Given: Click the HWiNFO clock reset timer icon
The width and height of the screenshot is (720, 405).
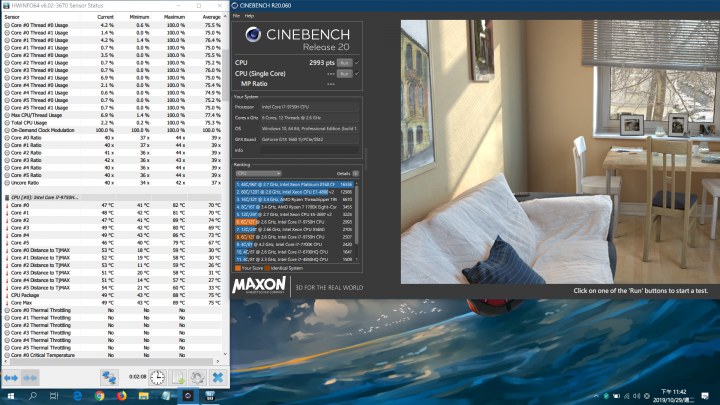Looking at the screenshot, I should (x=157, y=377).
